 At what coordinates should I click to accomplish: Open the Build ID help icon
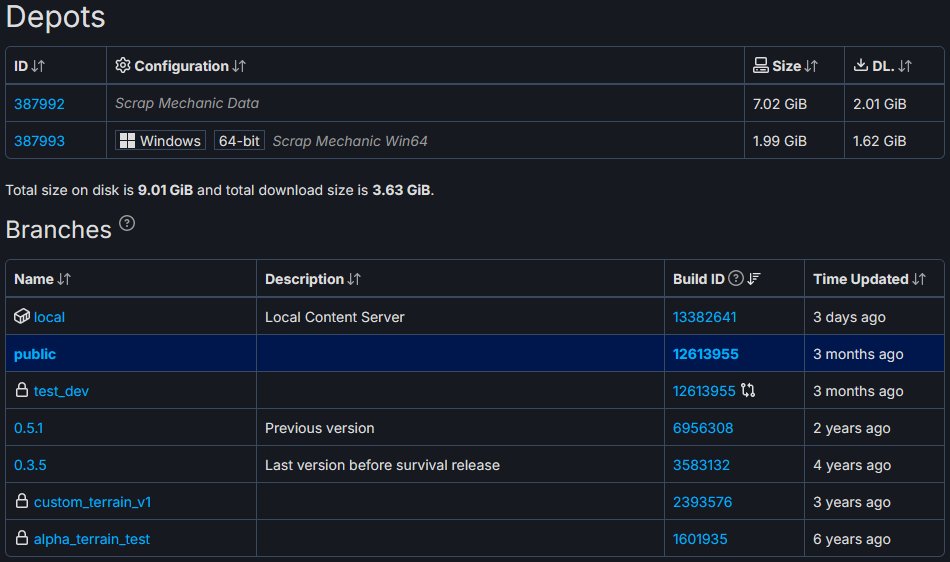736,279
